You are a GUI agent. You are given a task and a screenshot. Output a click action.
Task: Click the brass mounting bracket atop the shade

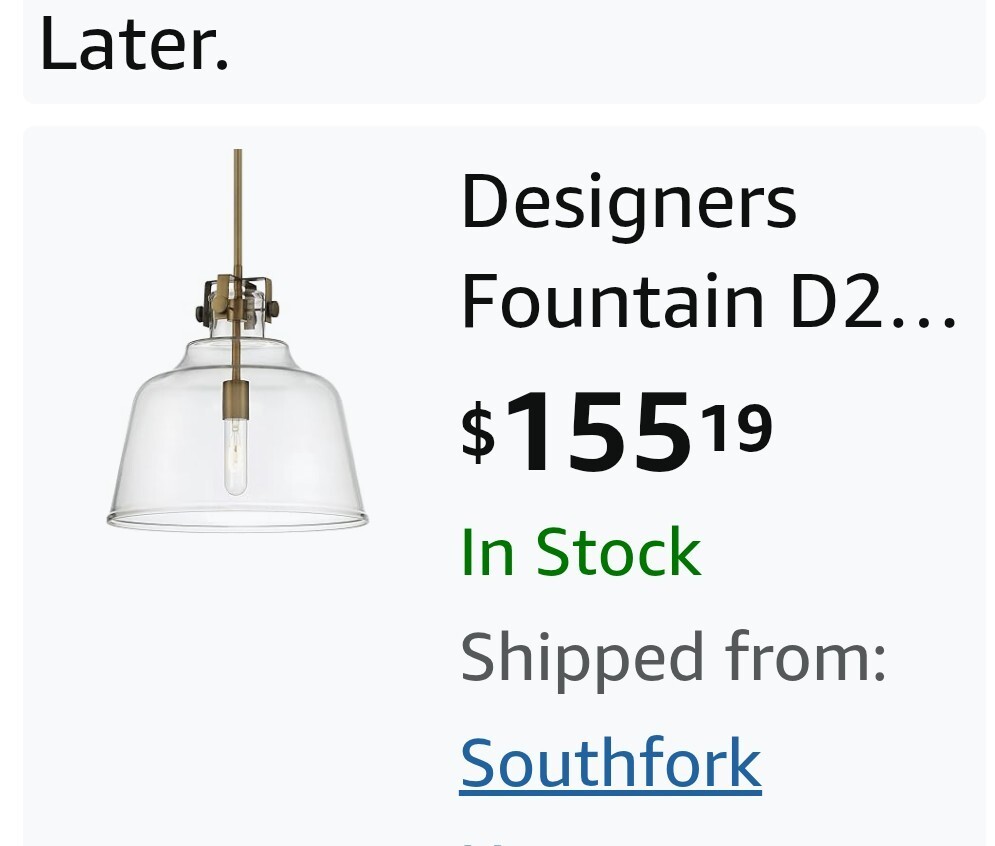[238, 298]
